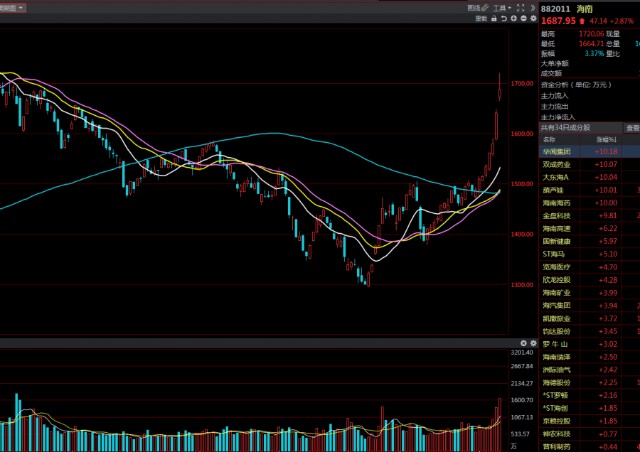Collapse the right side panel arrow

click(x=531, y=7)
